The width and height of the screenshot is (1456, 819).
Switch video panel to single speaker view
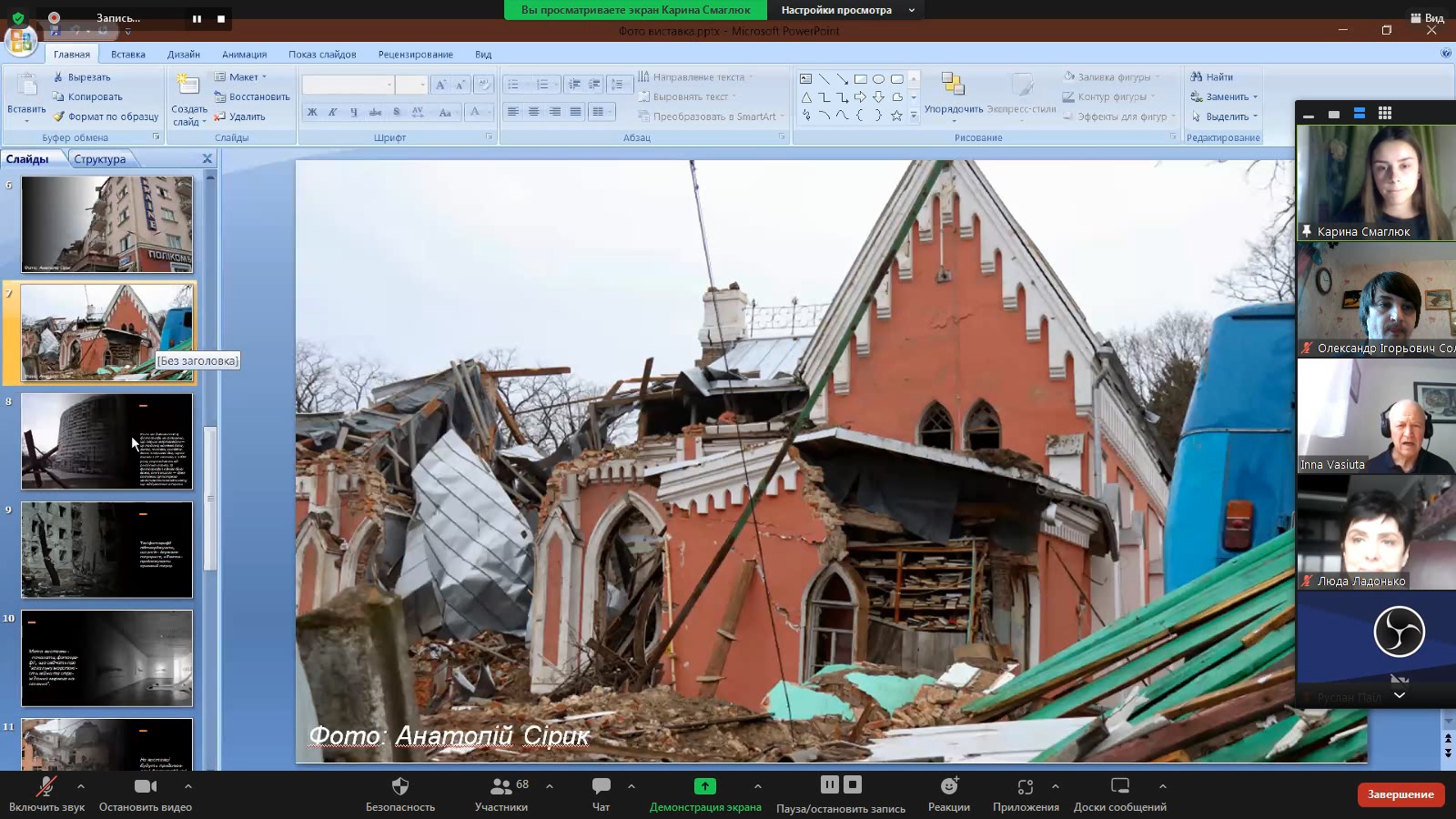[1334, 114]
